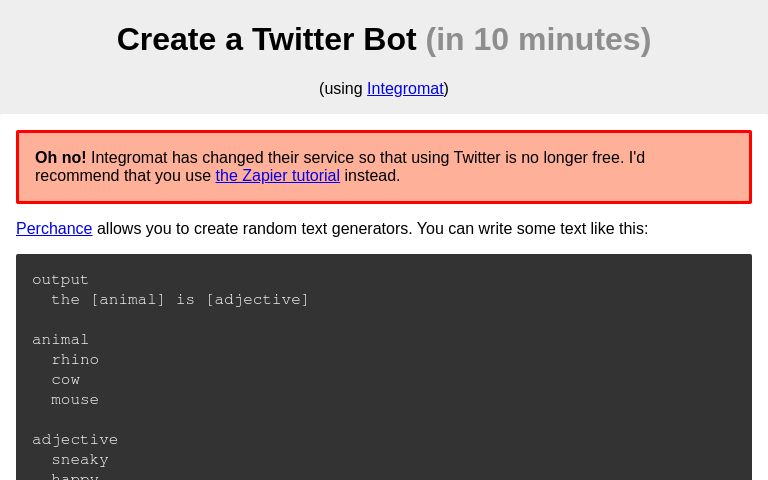Screen dimensions: 768x480
Task: Click the word "instead." after Zapier link
Action: pyautogui.click(x=372, y=175)
